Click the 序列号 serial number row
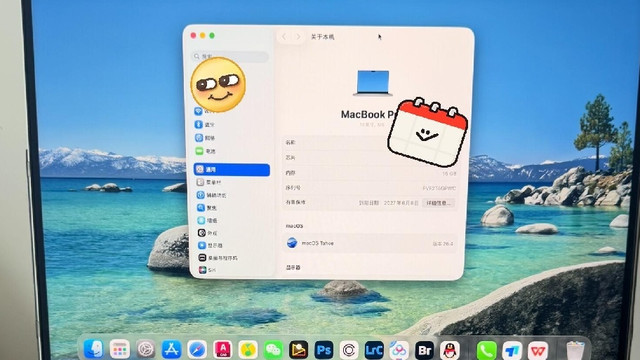 click(x=370, y=188)
